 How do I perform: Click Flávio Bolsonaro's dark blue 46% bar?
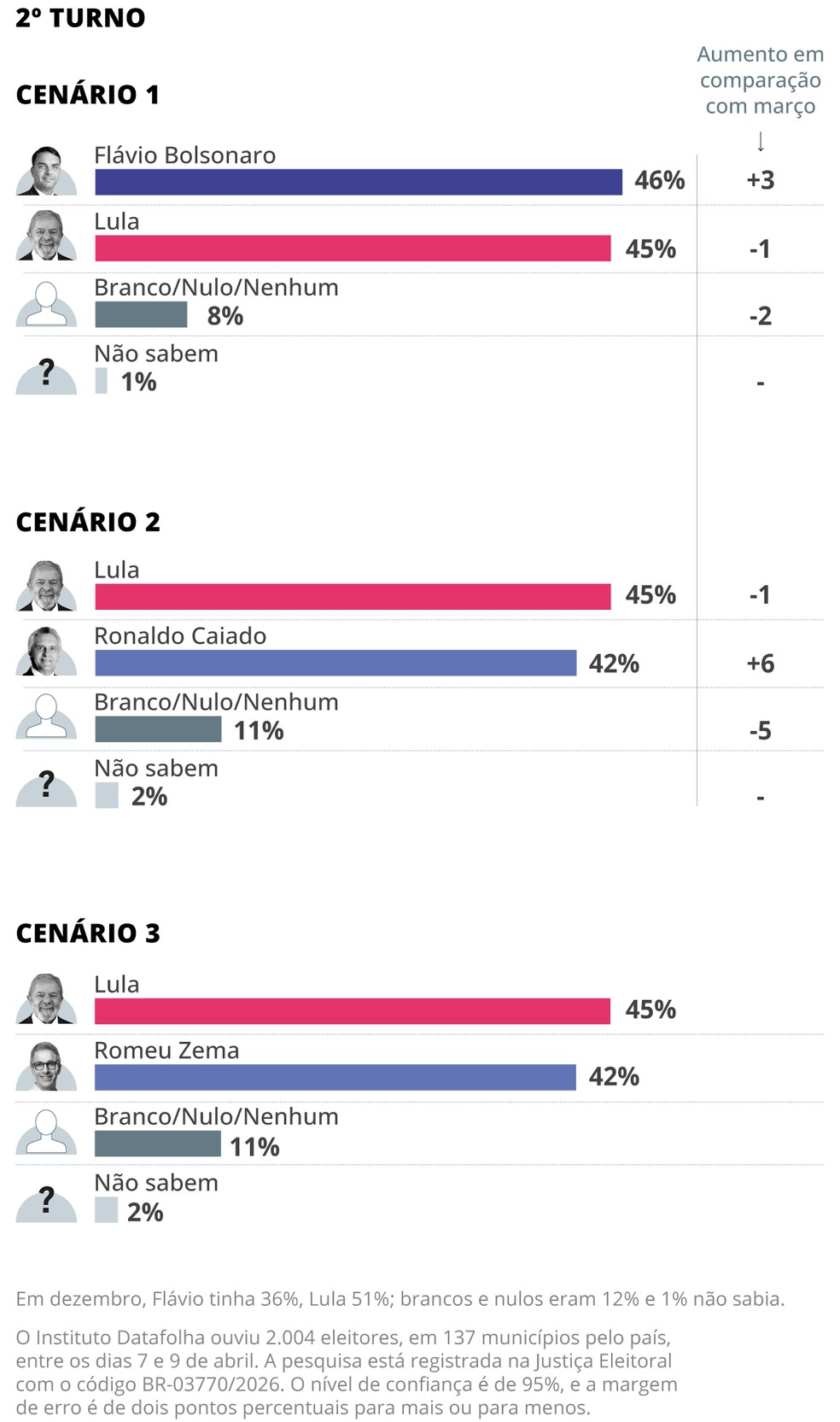click(359, 182)
